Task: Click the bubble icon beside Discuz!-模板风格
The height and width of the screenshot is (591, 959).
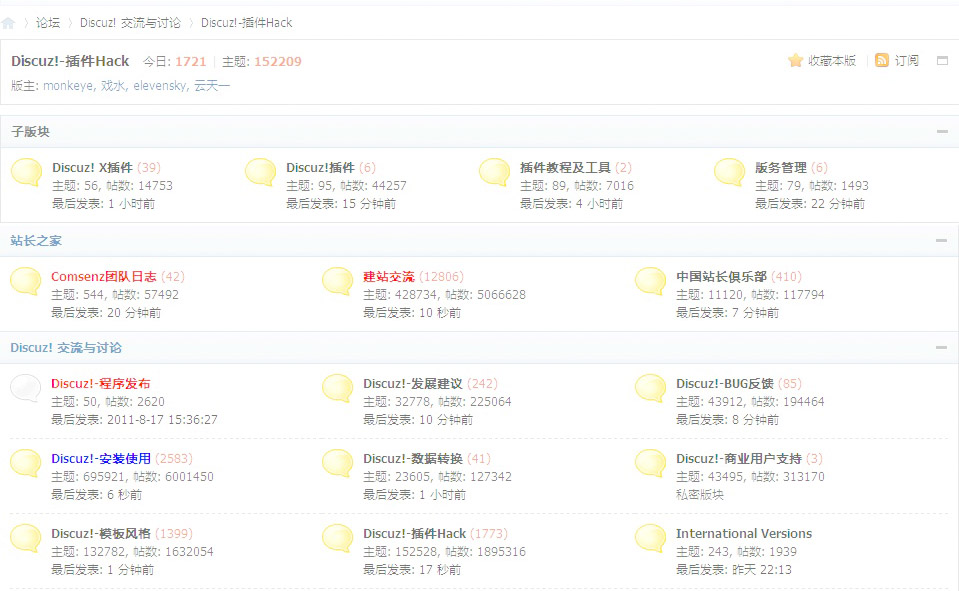Action: tap(26, 539)
